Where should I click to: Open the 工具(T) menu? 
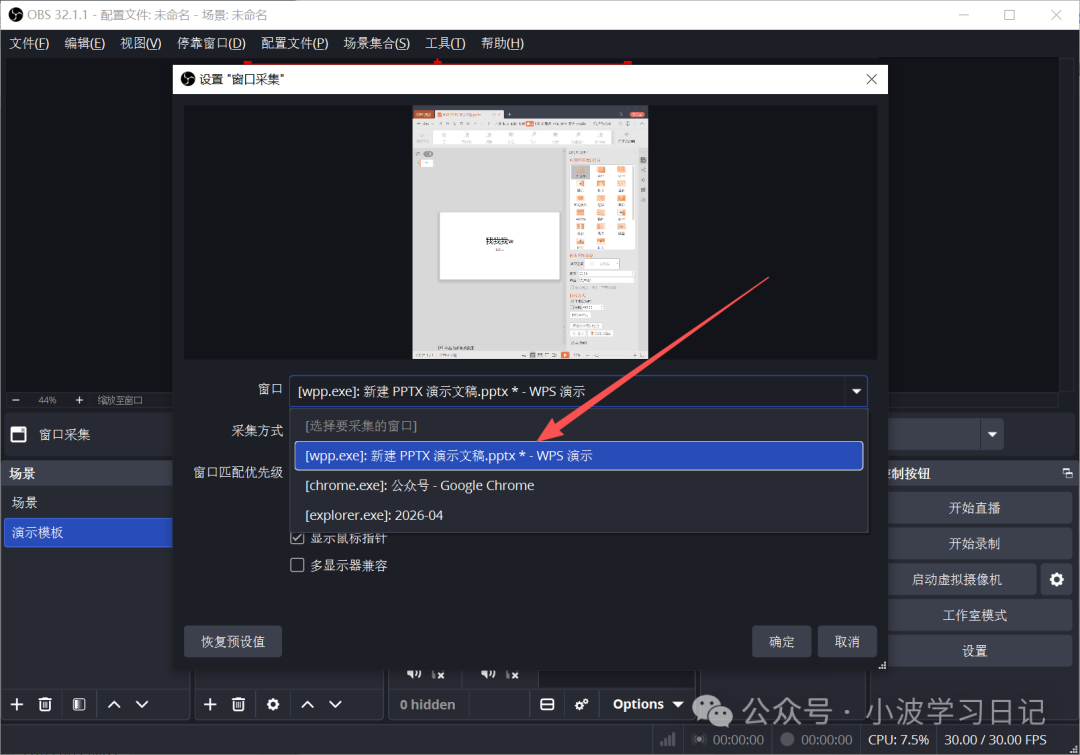[x=445, y=43]
